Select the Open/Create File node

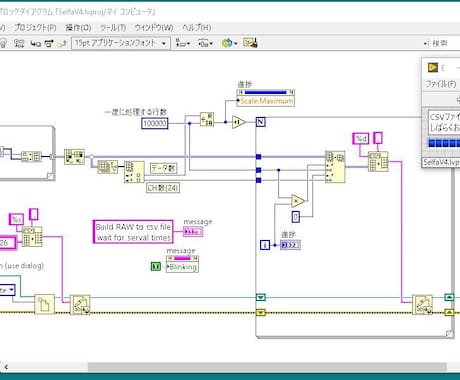coord(45,304)
